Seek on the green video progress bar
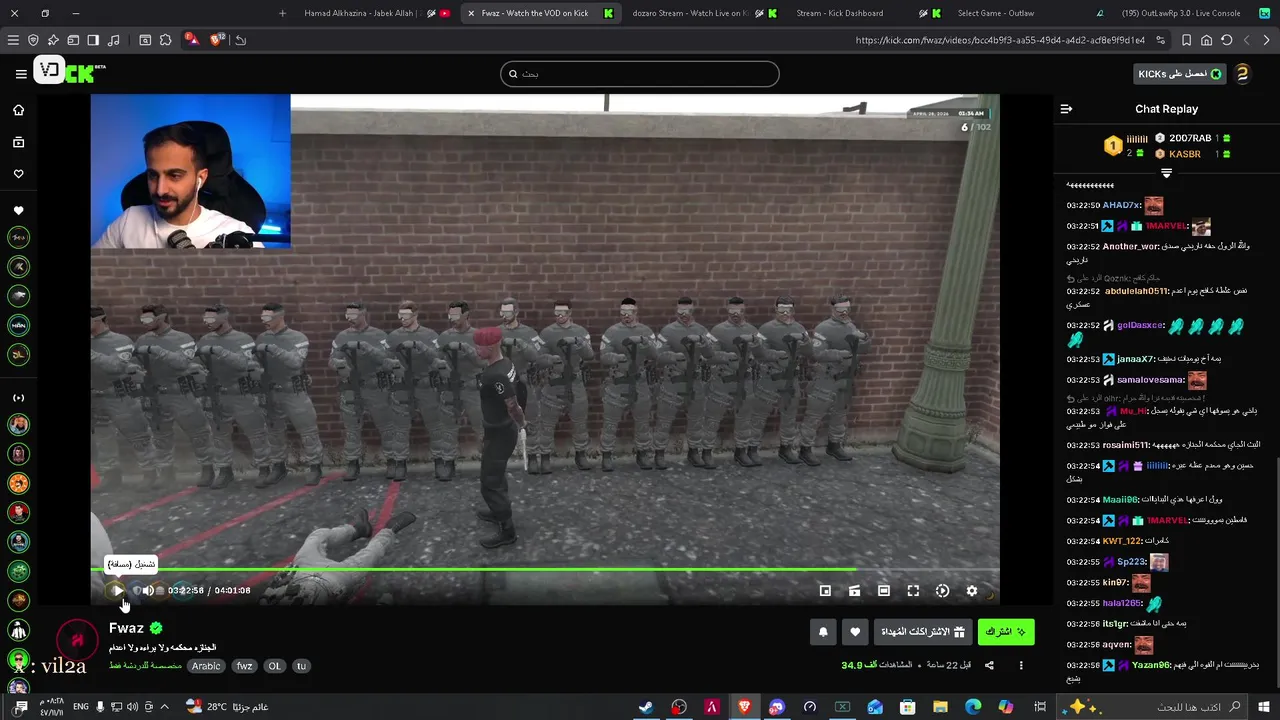The height and width of the screenshot is (720, 1280). tap(545, 569)
